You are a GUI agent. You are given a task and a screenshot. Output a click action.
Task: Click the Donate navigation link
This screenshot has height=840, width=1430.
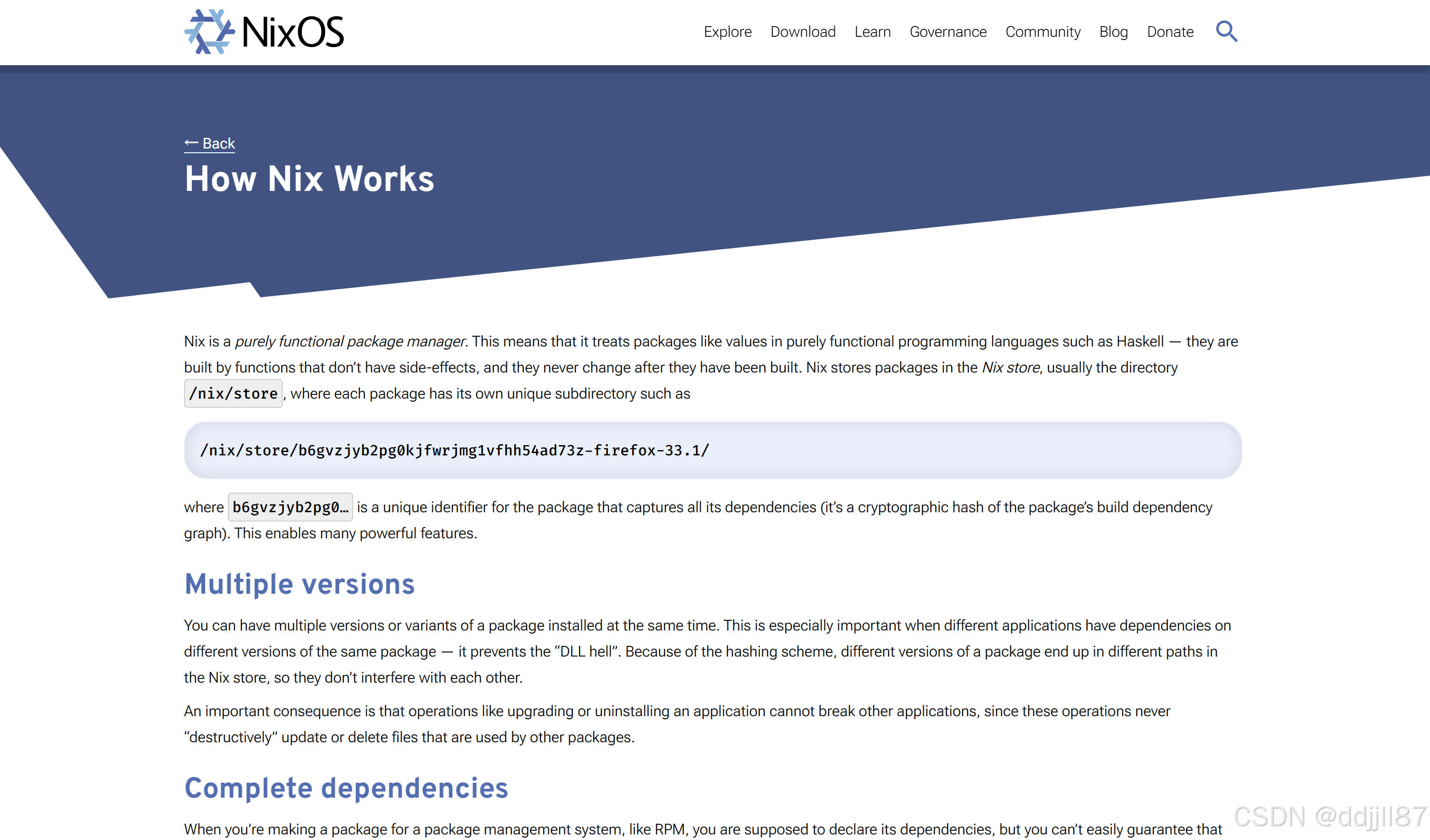coord(1170,32)
